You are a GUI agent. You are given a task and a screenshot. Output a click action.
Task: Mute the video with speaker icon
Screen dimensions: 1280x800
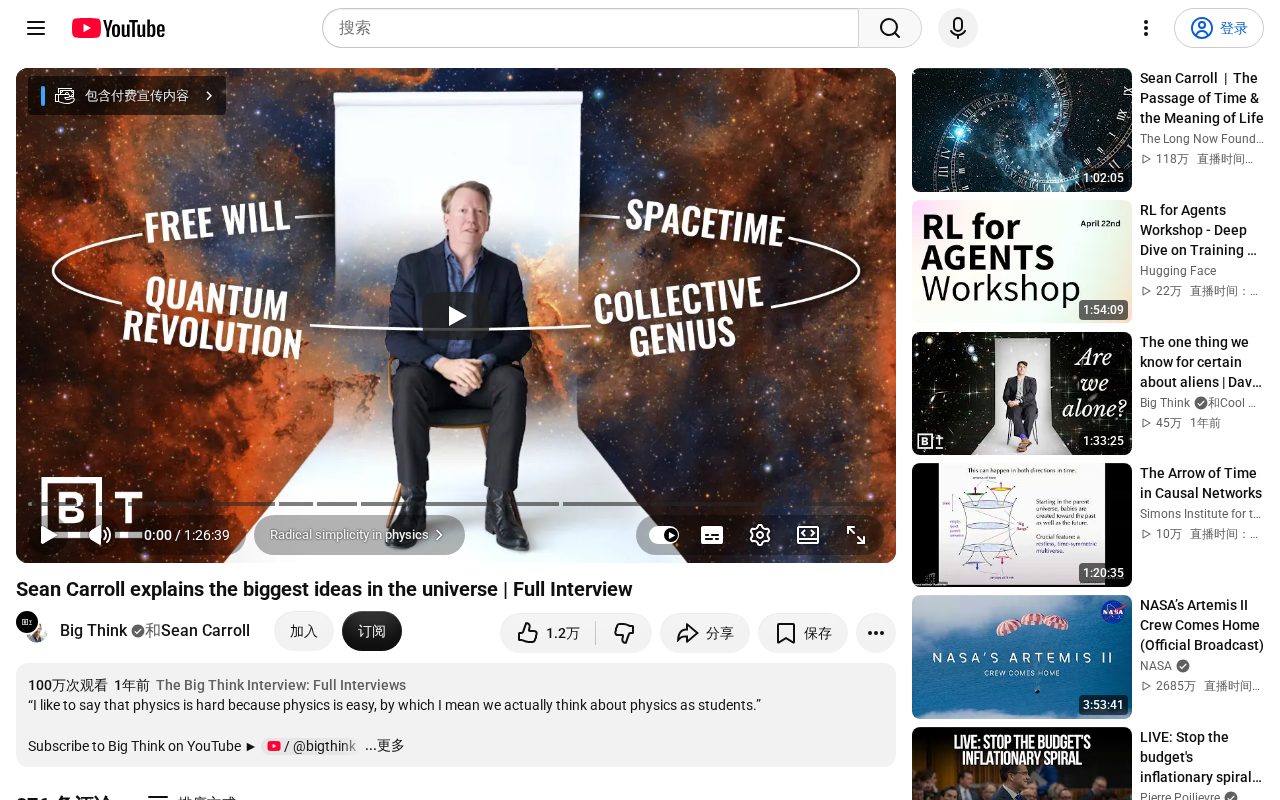[x=100, y=535]
